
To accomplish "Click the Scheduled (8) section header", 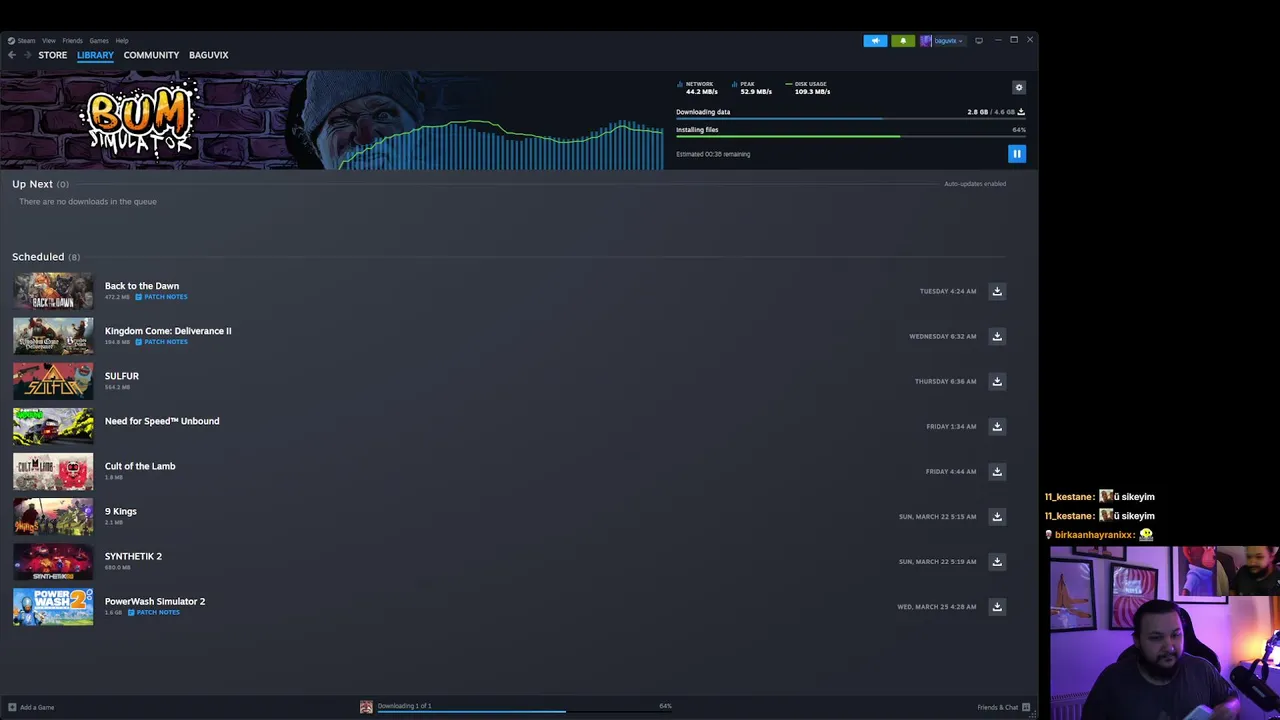I will click(x=46, y=257).
